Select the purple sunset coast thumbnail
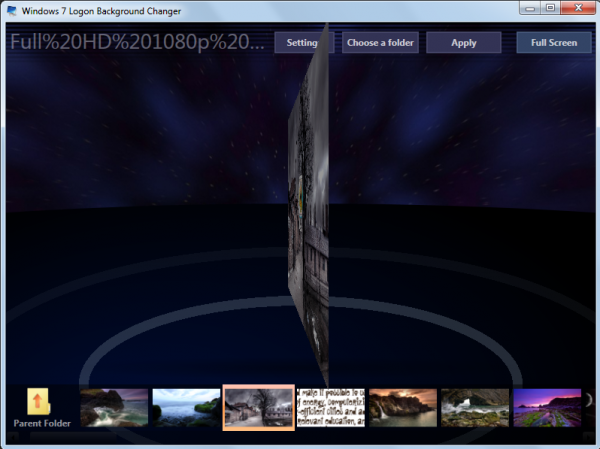 [x=547, y=408]
